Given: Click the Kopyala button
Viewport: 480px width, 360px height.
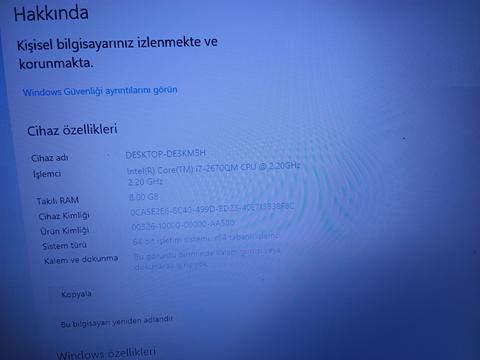Looking at the screenshot, I should pos(76,294).
